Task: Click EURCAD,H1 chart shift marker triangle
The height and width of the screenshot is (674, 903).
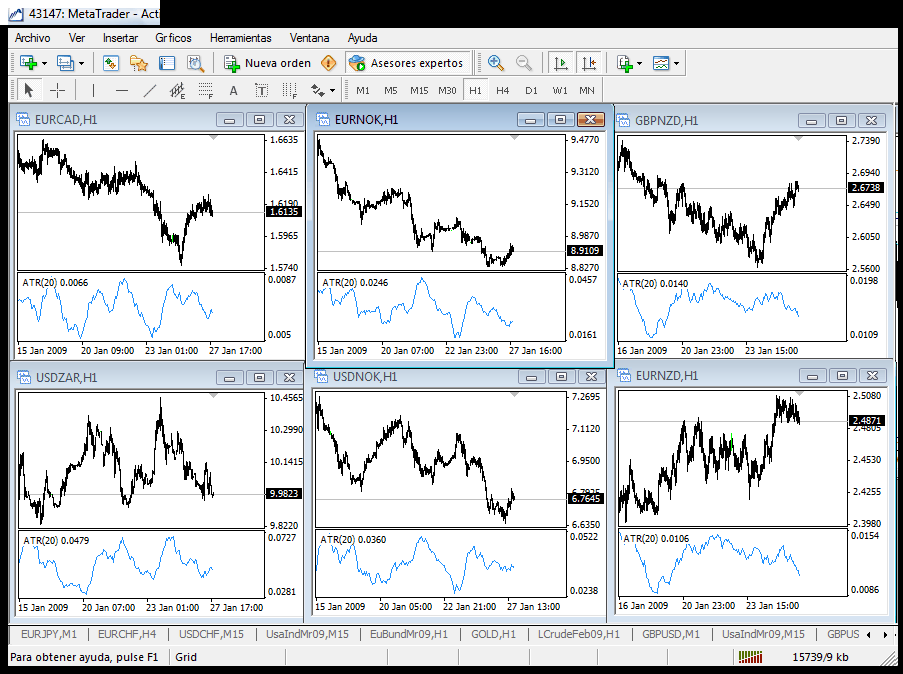Action: coord(214,138)
